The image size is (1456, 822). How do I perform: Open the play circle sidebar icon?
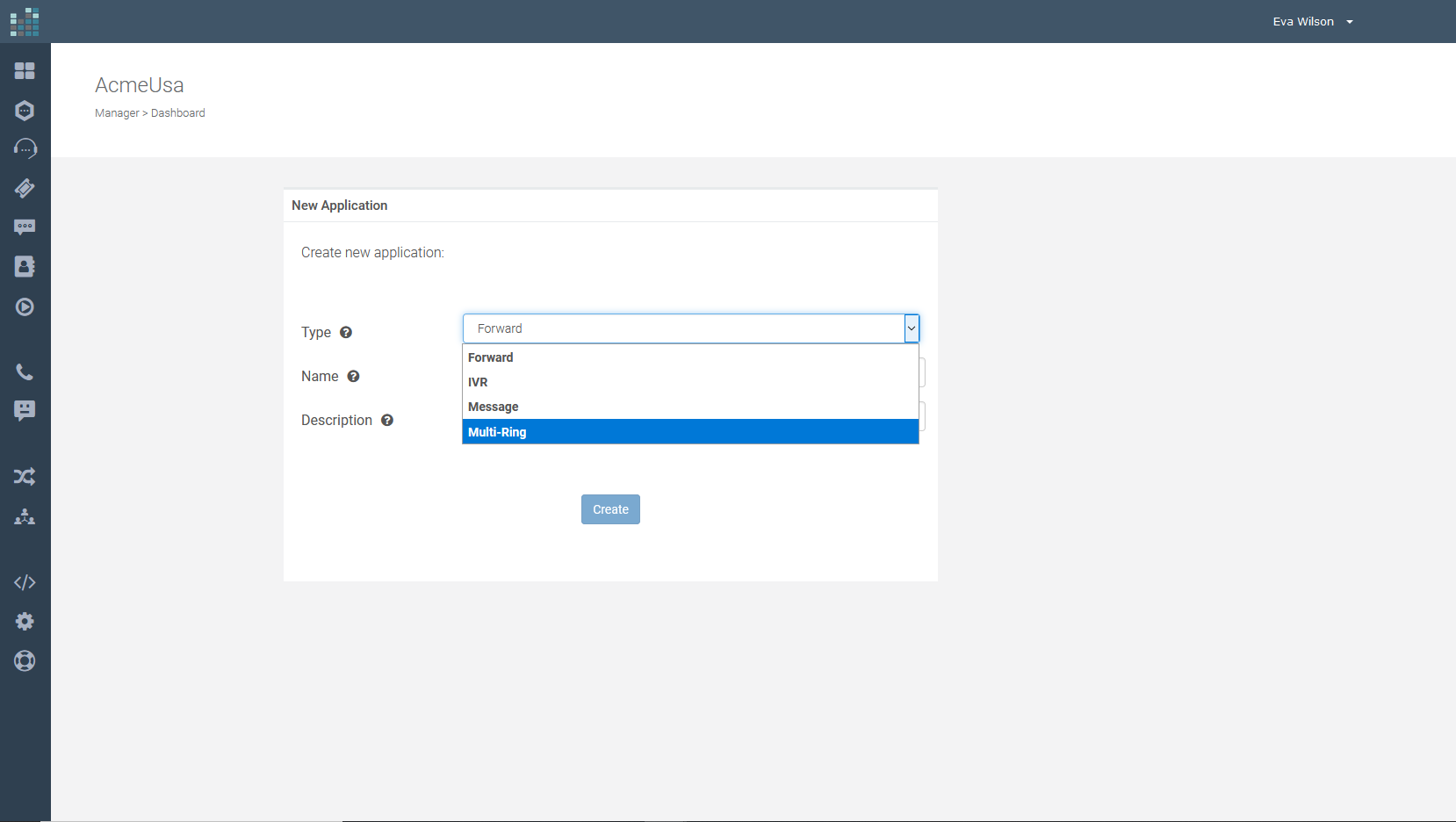click(x=25, y=307)
